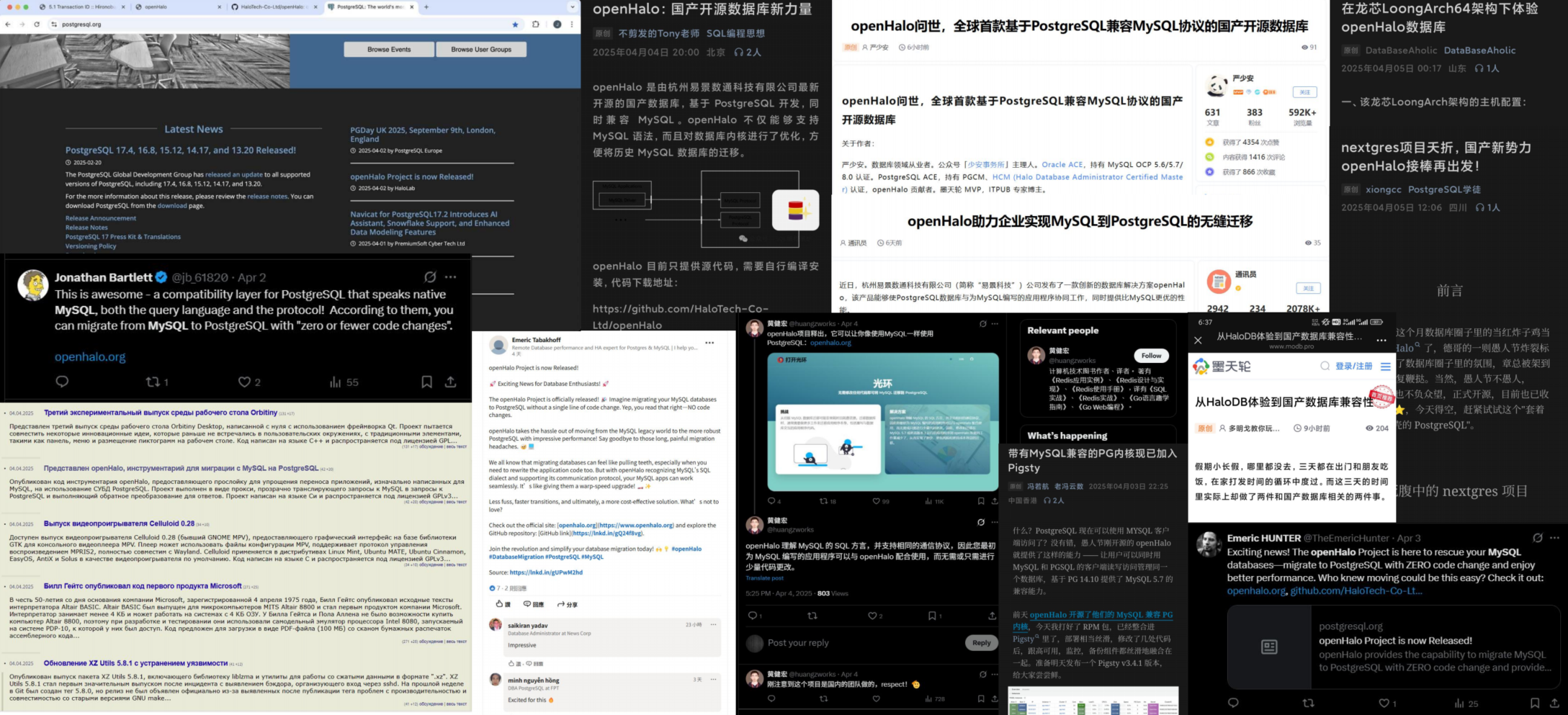
Task: Bookmark Jonathan Bartlett's tweet
Action: point(427,382)
